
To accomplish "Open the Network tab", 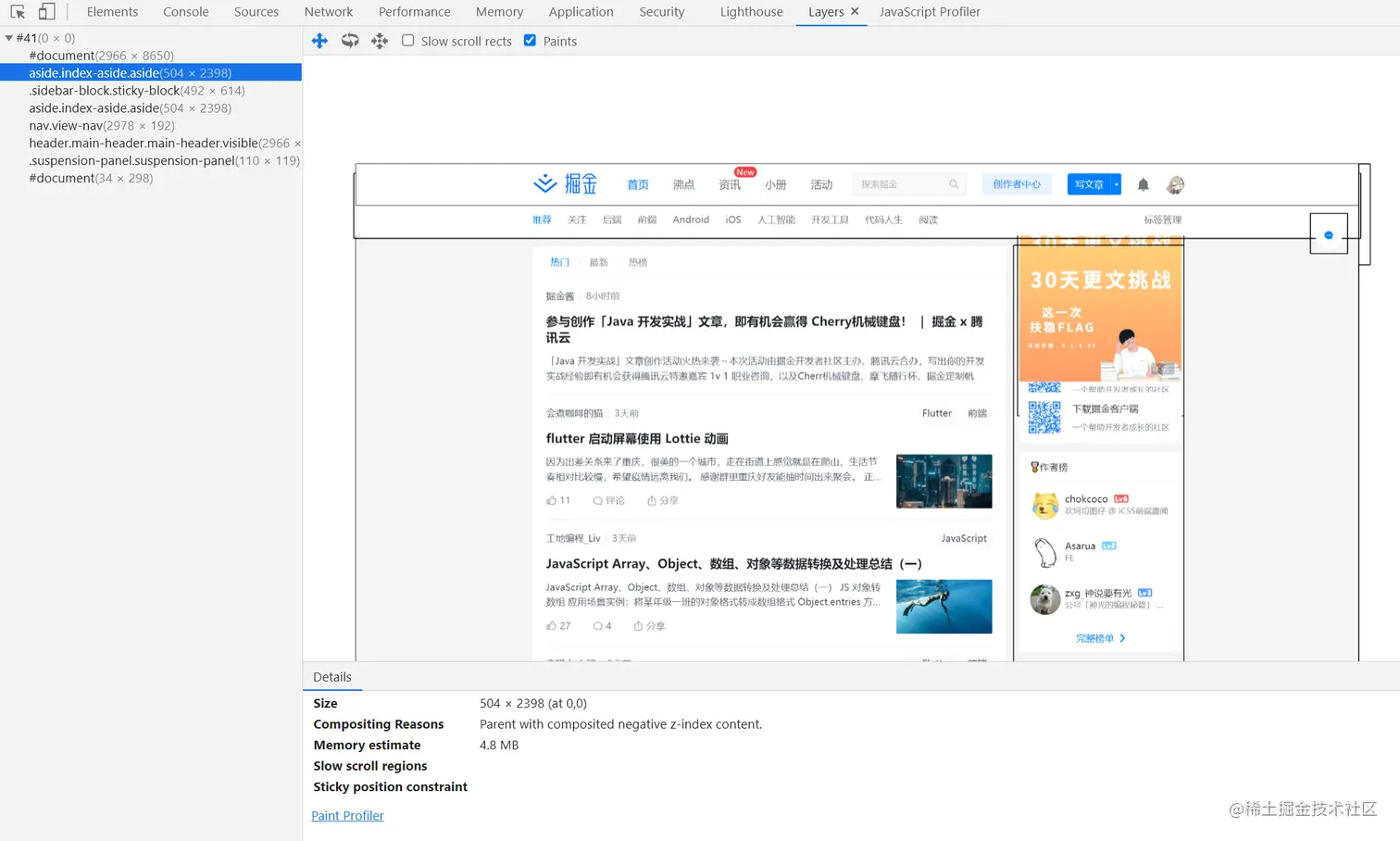I will coord(329,12).
